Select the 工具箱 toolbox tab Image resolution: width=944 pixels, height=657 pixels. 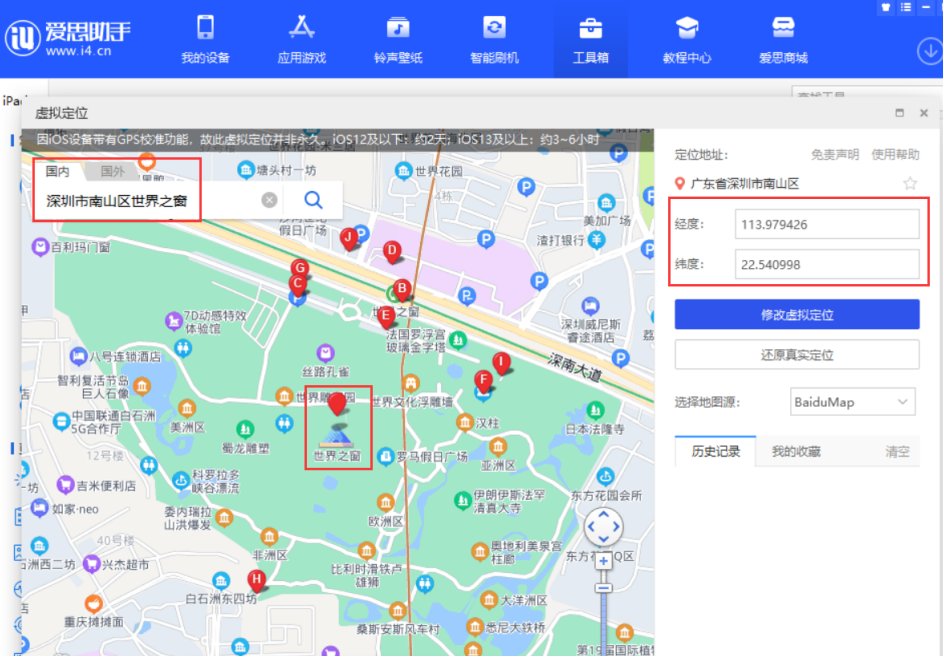point(591,39)
